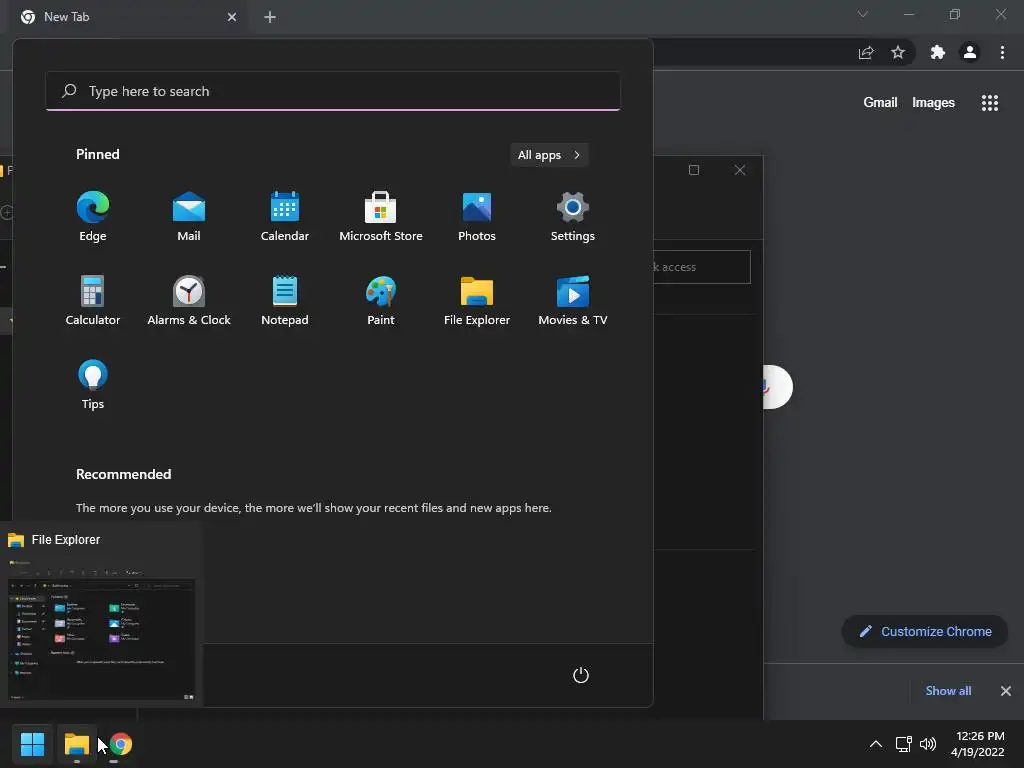The width and height of the screenshot is (1024, 768).
Task: Launch Movies & TV app
Action: tap(573, 300)
